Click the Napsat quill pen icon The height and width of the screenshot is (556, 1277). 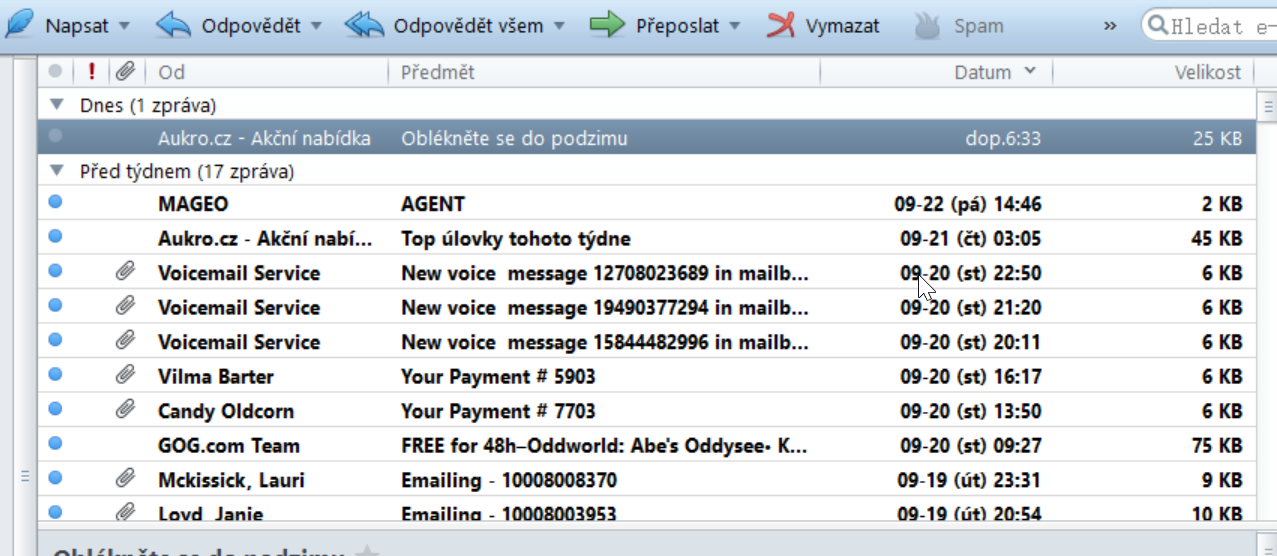pos(19,24)
